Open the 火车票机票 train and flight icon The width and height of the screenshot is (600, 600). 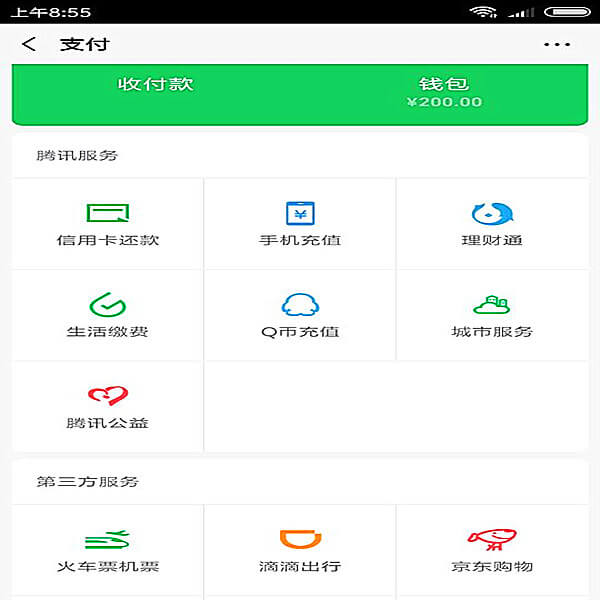108,540
